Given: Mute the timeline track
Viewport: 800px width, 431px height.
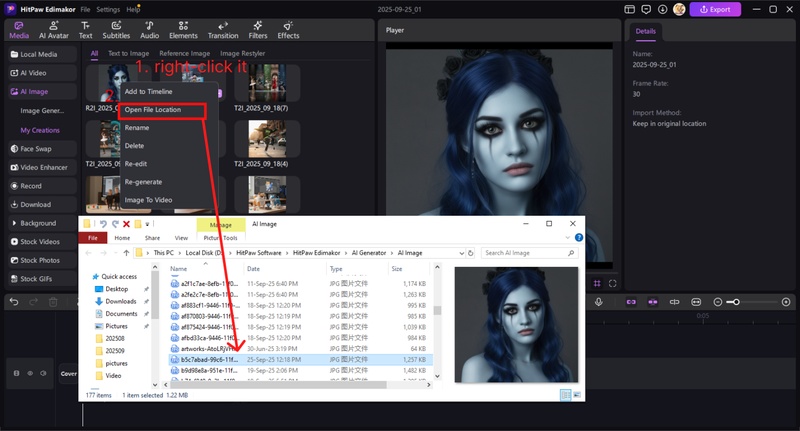Looking at the screenshot, I should pos(43,373).
